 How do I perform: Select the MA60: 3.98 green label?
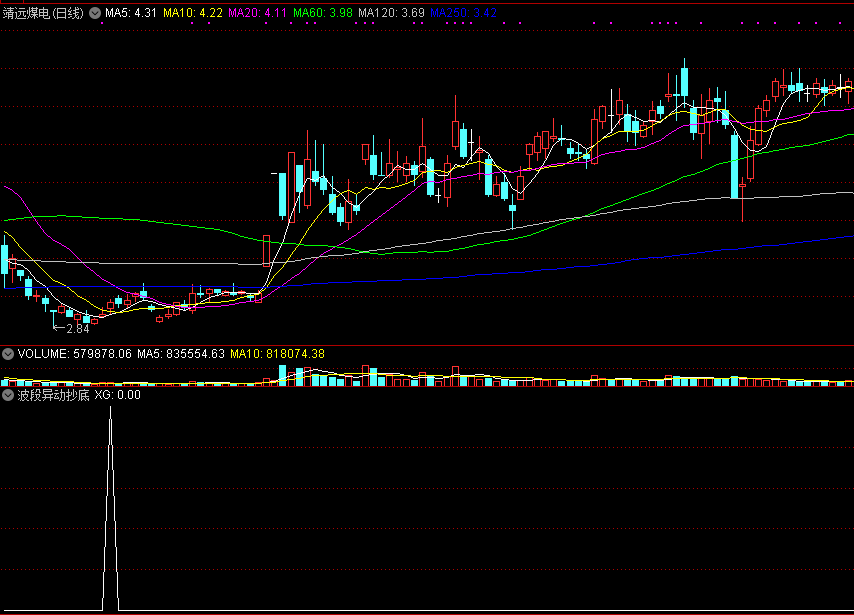click(322, 13)
